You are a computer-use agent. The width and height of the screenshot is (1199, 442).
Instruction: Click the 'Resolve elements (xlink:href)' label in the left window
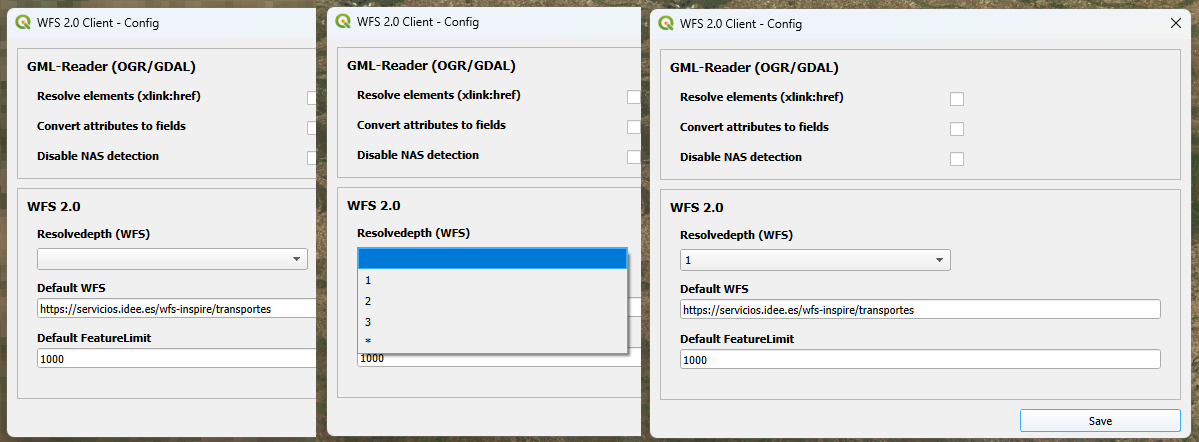click(x=119, y=96)
